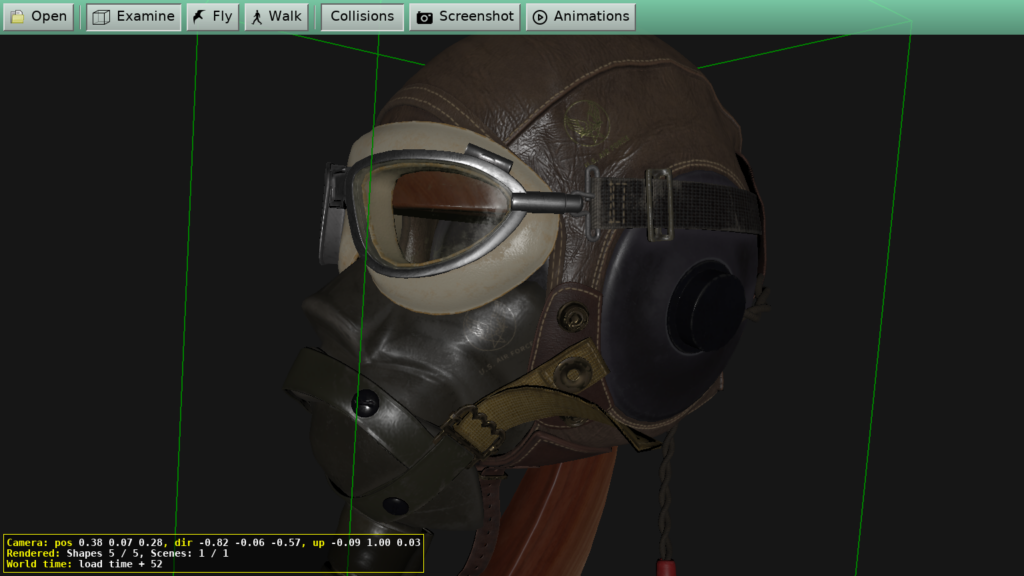Toggle the Collisions option
1024x576 pixels.
(x=361, y=16)
